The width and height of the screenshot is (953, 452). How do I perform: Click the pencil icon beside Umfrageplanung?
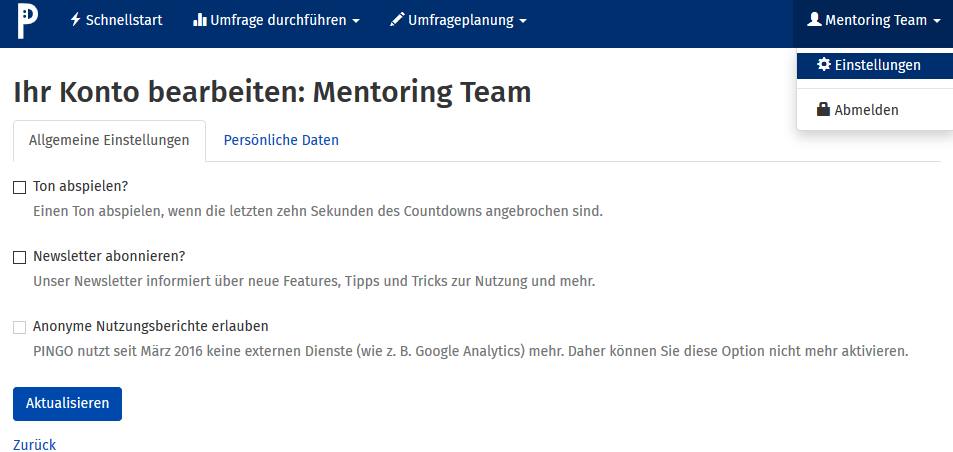coord(397,20)
